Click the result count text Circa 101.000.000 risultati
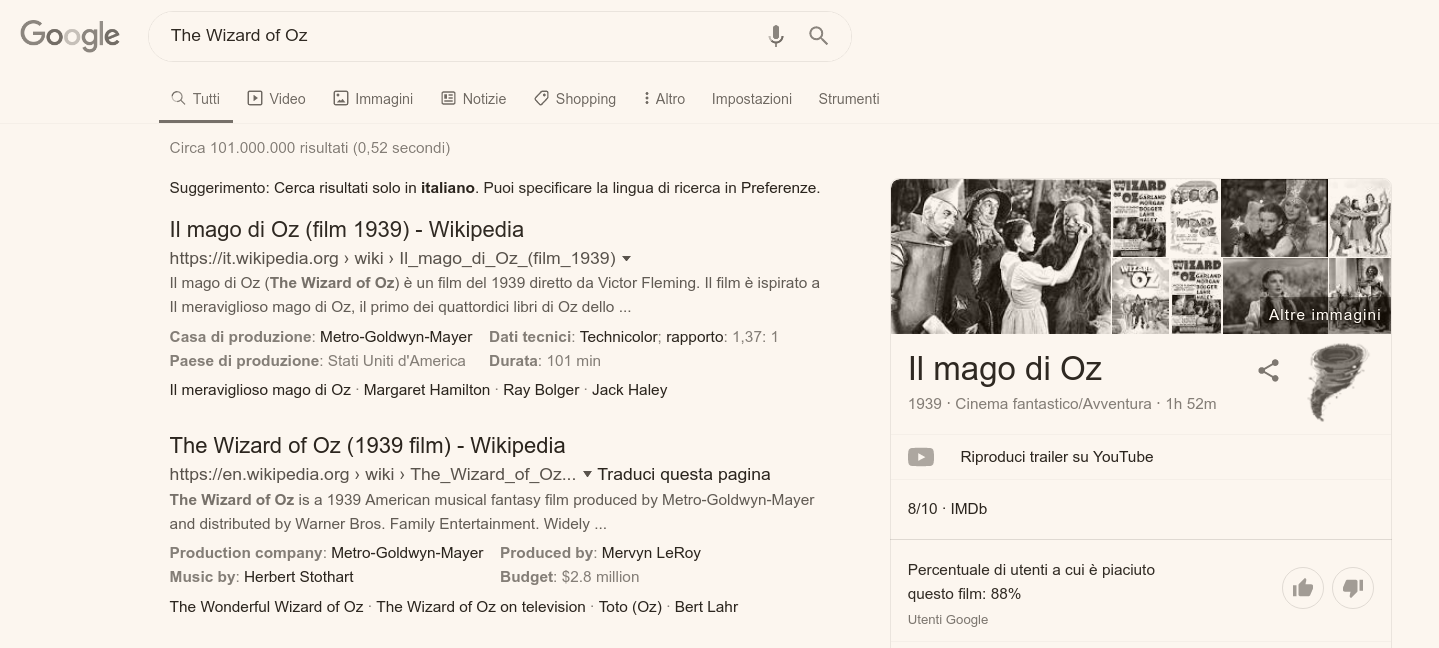 pos(310,148)
